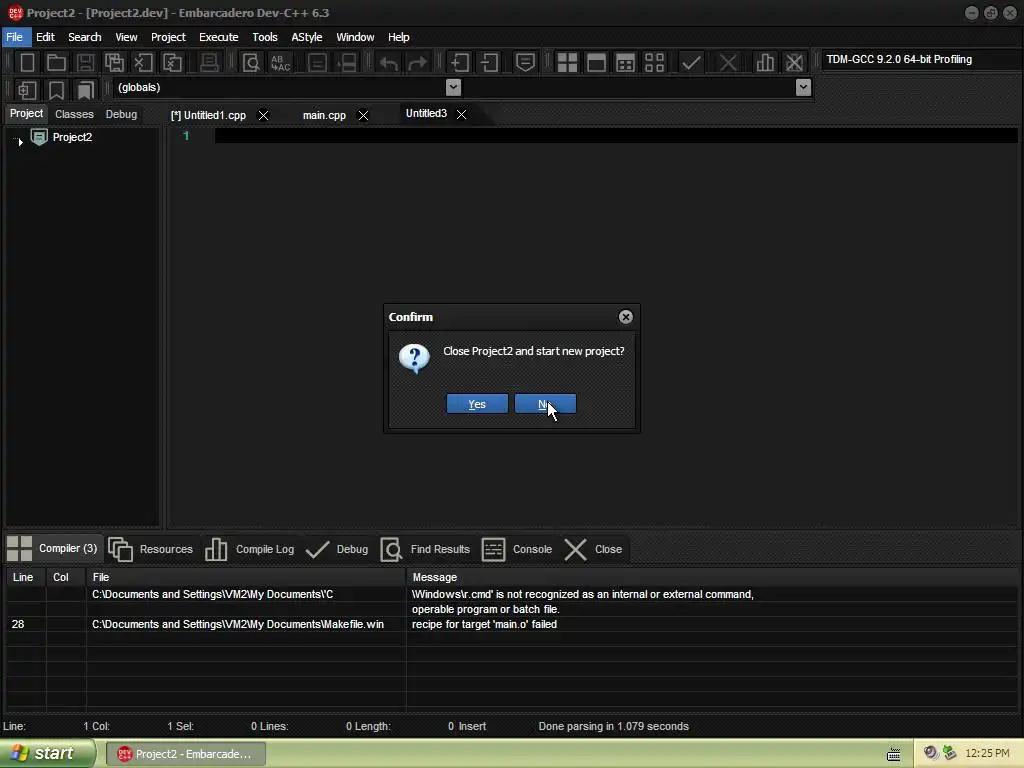
Task: Click the Project2 node icon in tree
Action: click(39, 137)
